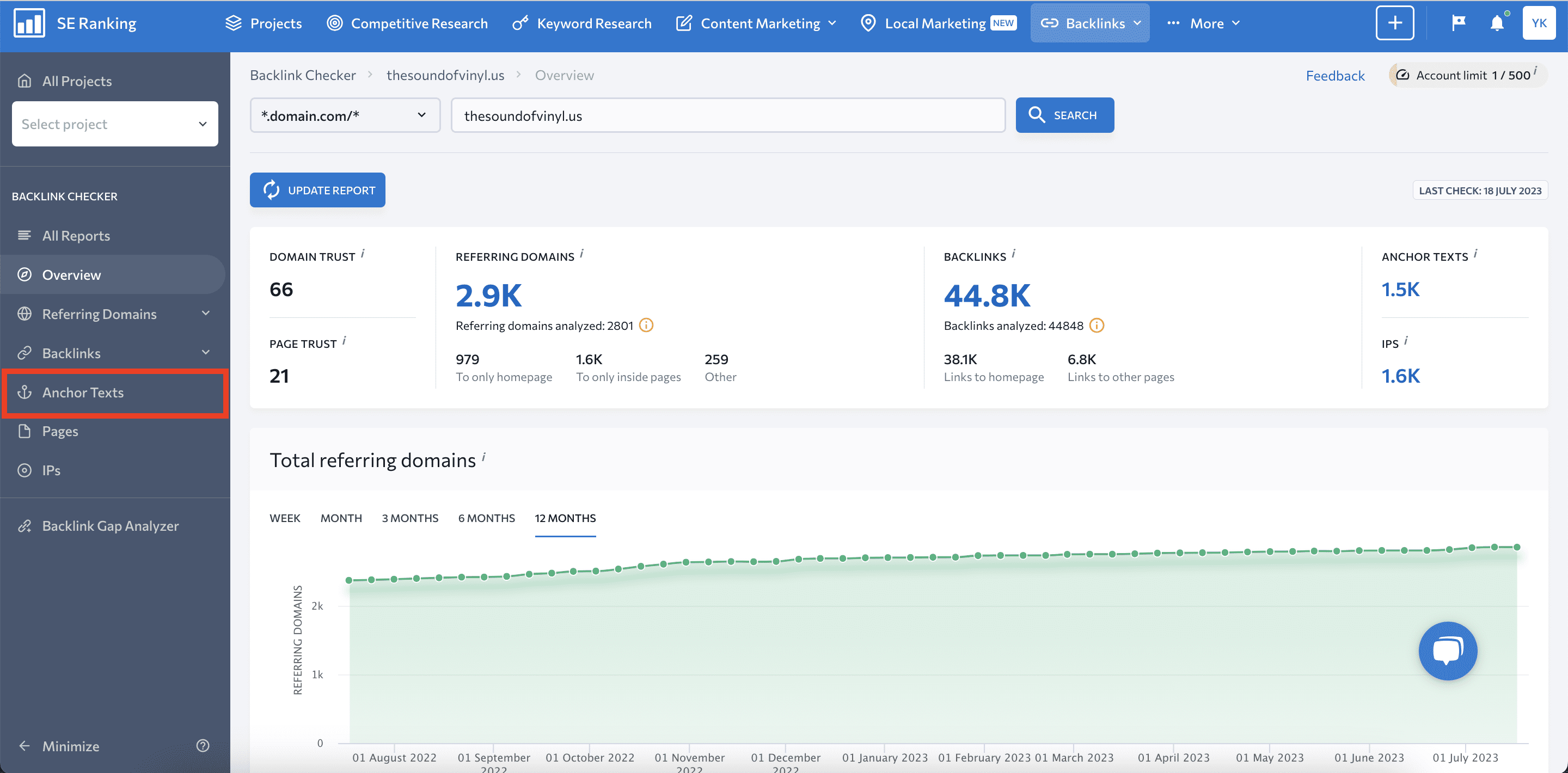The image size is (1568, 773).
Task: Click Backlink Checker breadcrumb link
Action: [303, 75]
